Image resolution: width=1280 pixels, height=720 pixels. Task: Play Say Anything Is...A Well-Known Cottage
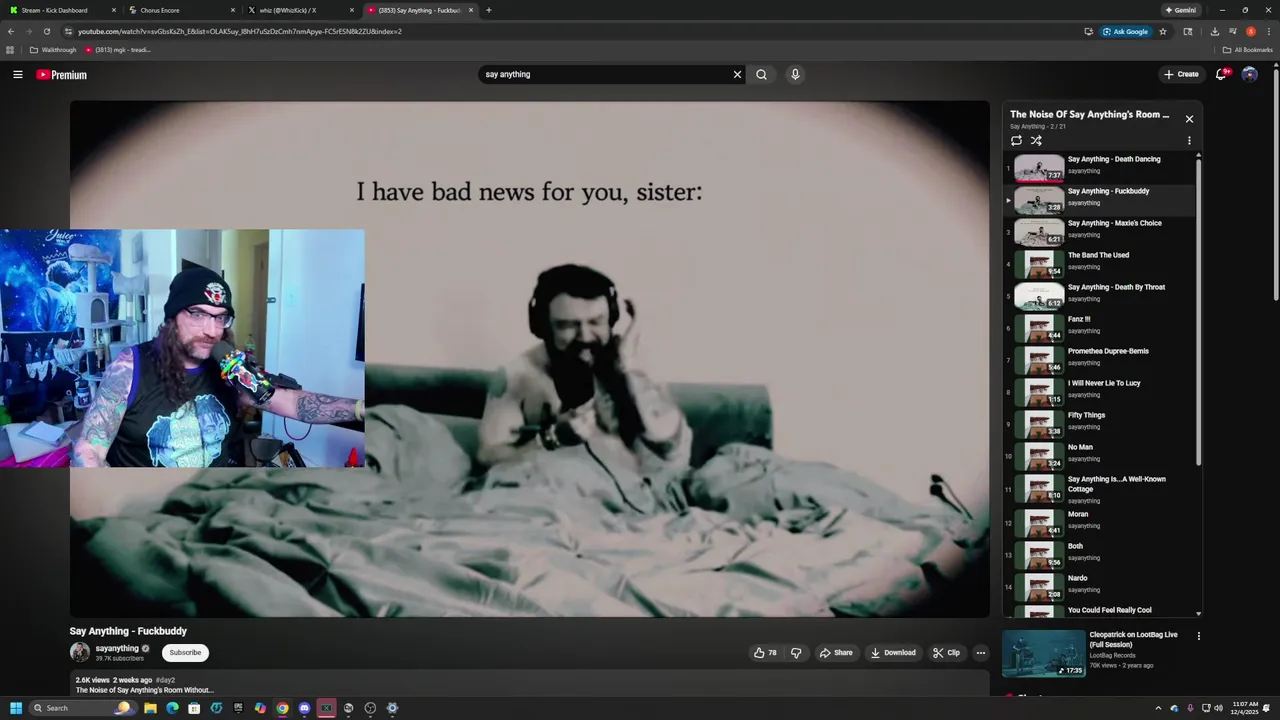coord(1100,489)
